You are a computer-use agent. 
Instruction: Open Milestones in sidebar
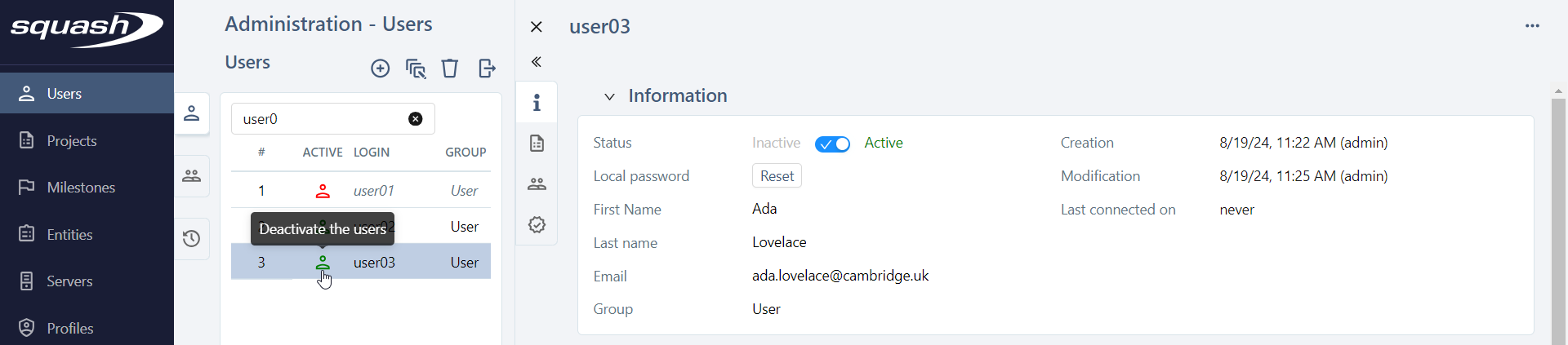coord(81,188)
